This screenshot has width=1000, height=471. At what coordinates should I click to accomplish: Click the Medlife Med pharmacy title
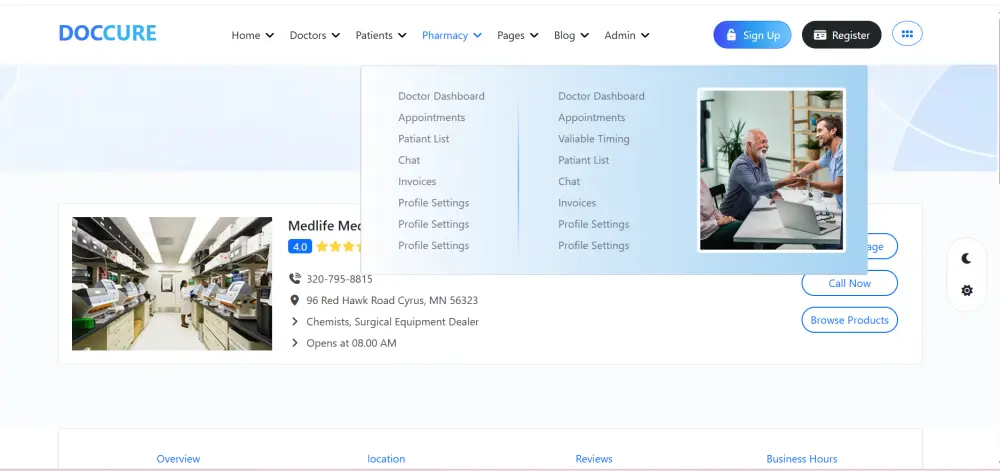[x=325, y=226]
